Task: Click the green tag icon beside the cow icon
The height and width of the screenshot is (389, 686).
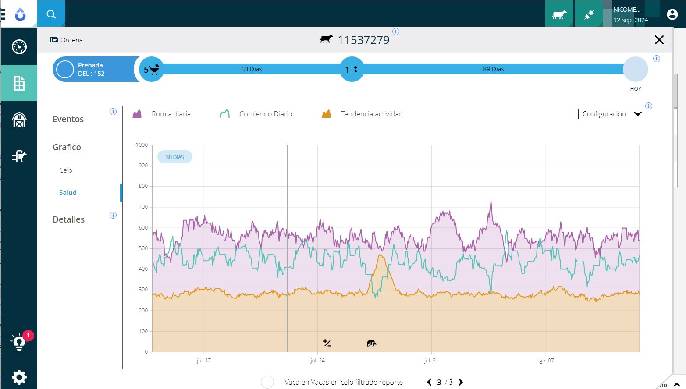Action: [x=589, y=14]
